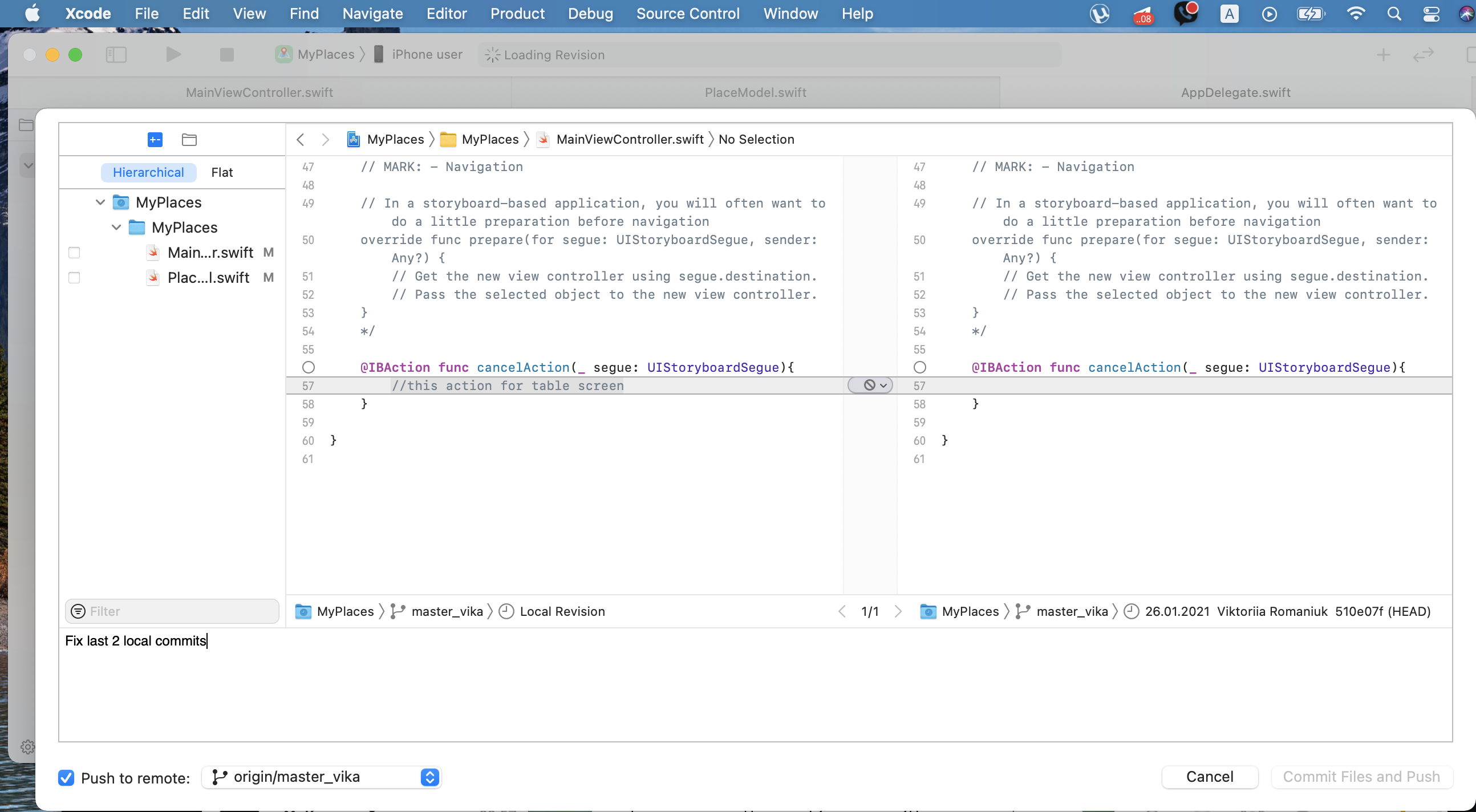This screenshot has height=812, width=1476.
Task: Click the Wi-Fi status icon
Action: pos(1356,13)
